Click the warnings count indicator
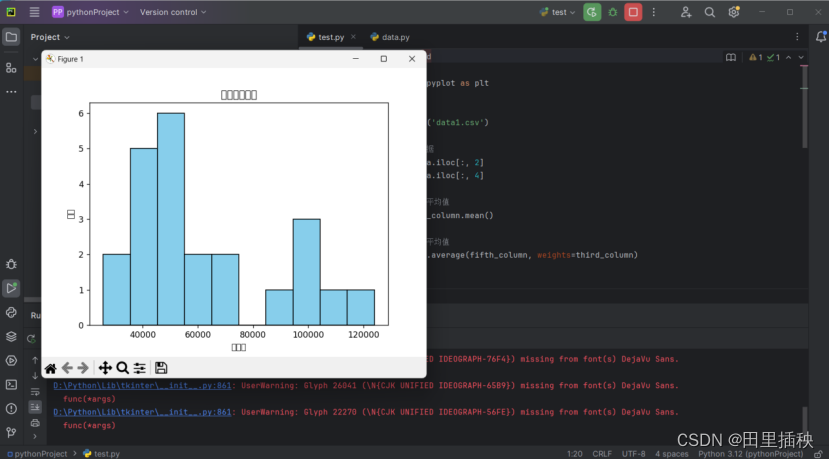The height and width of the screenshot is (459, 830). 755,57
